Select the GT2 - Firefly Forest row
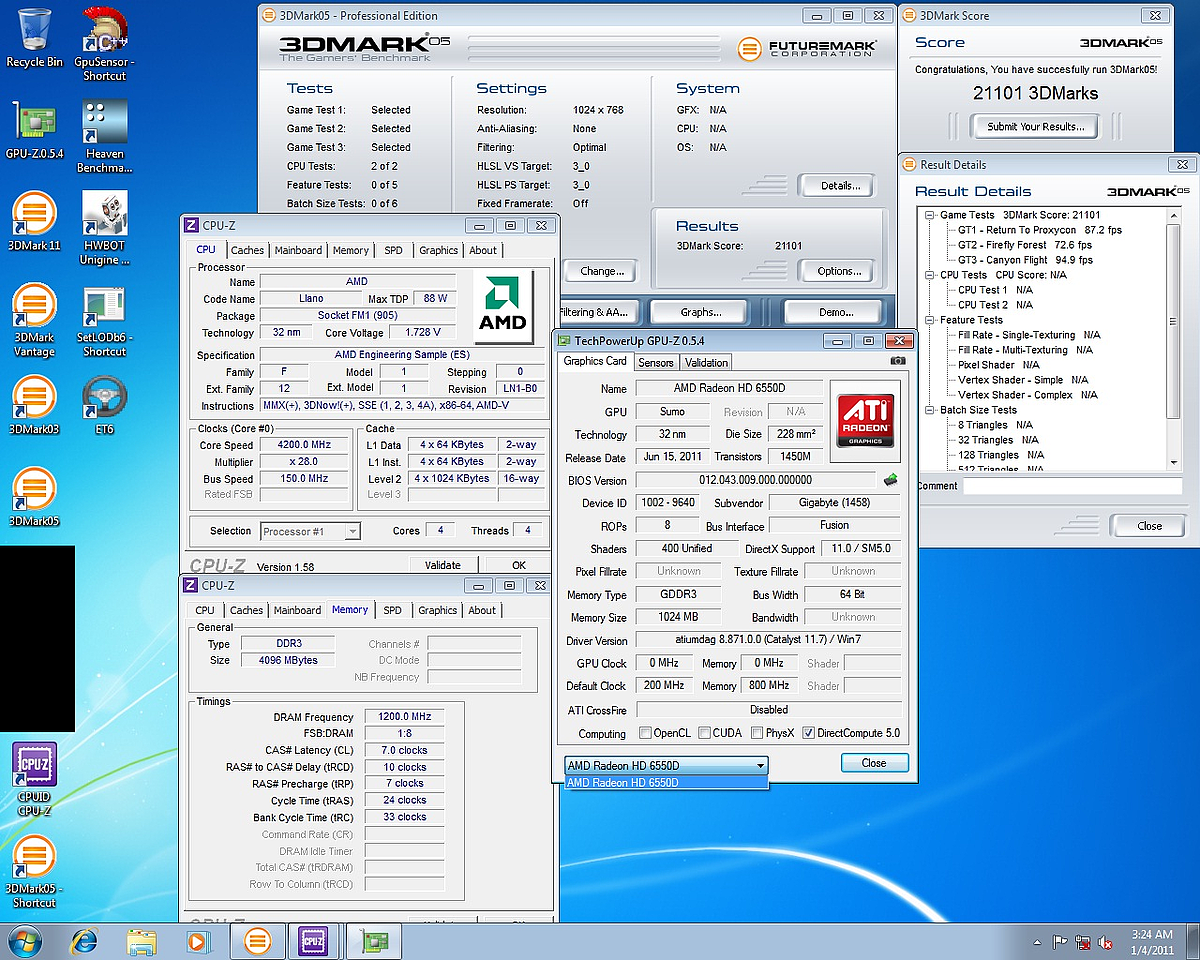This screenshot has height=960, width=1200. 1024,245
